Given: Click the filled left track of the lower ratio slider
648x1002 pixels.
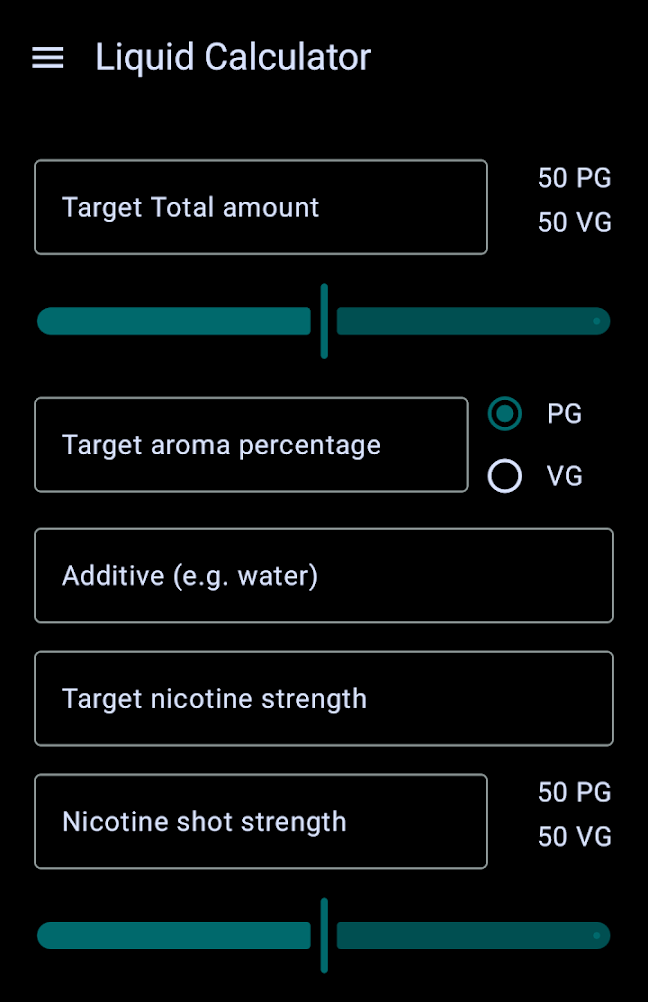Looking at the screenshot, I should point(173,935).
